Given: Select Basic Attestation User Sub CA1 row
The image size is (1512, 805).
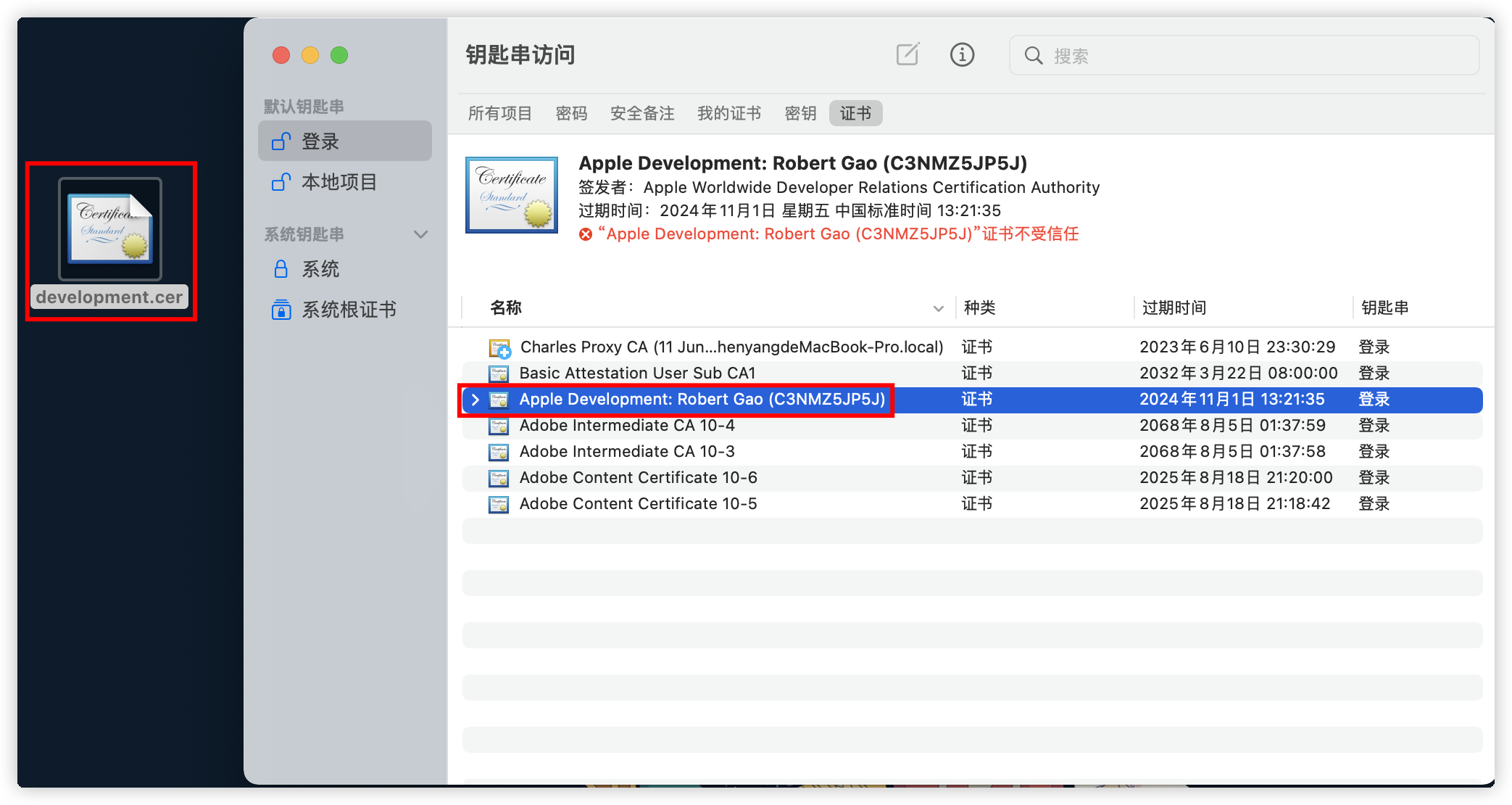Looking at the screenshot, I should (x=972, y=373).
